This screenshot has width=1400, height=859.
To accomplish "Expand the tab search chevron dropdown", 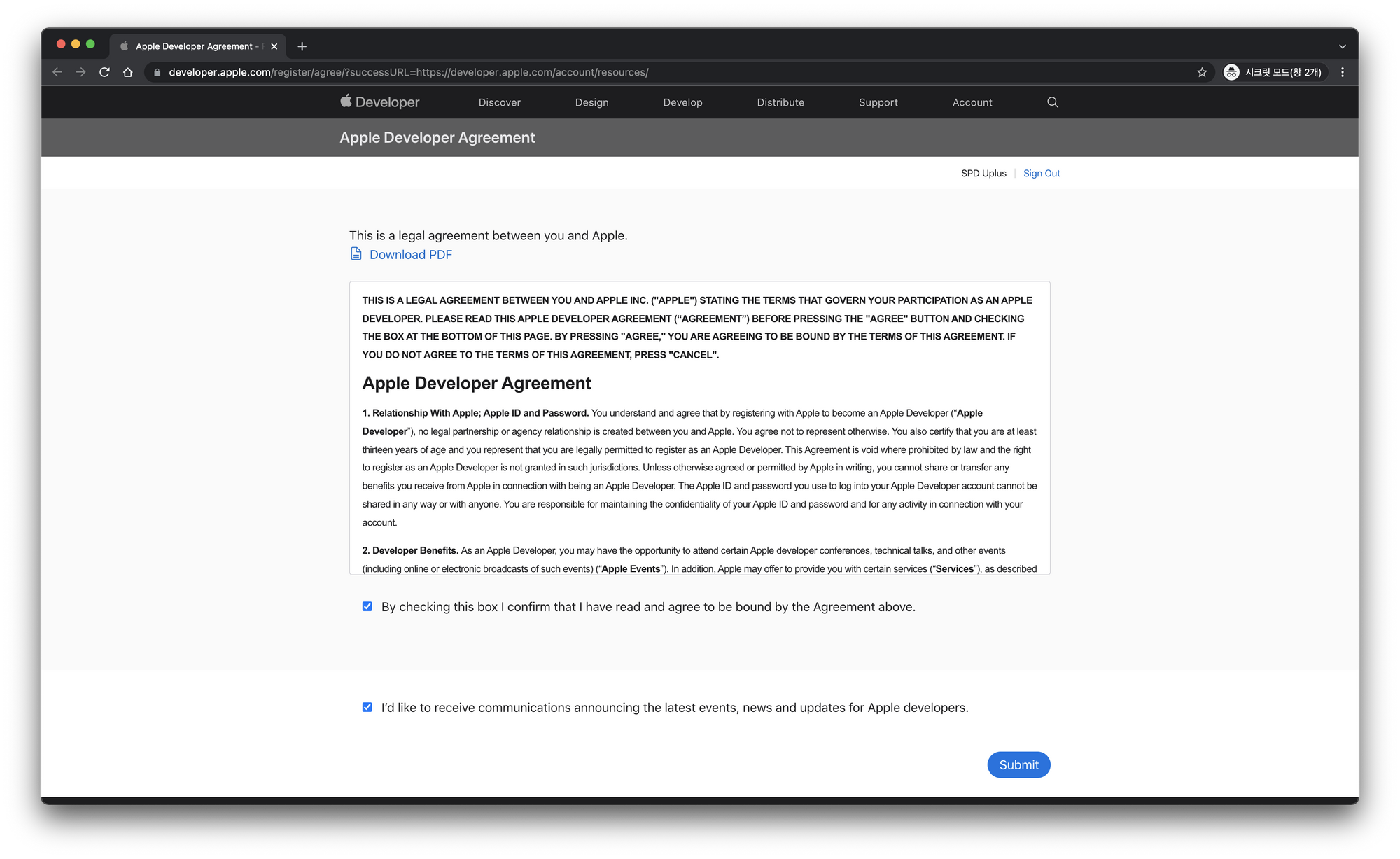I will pos(1342,46).
